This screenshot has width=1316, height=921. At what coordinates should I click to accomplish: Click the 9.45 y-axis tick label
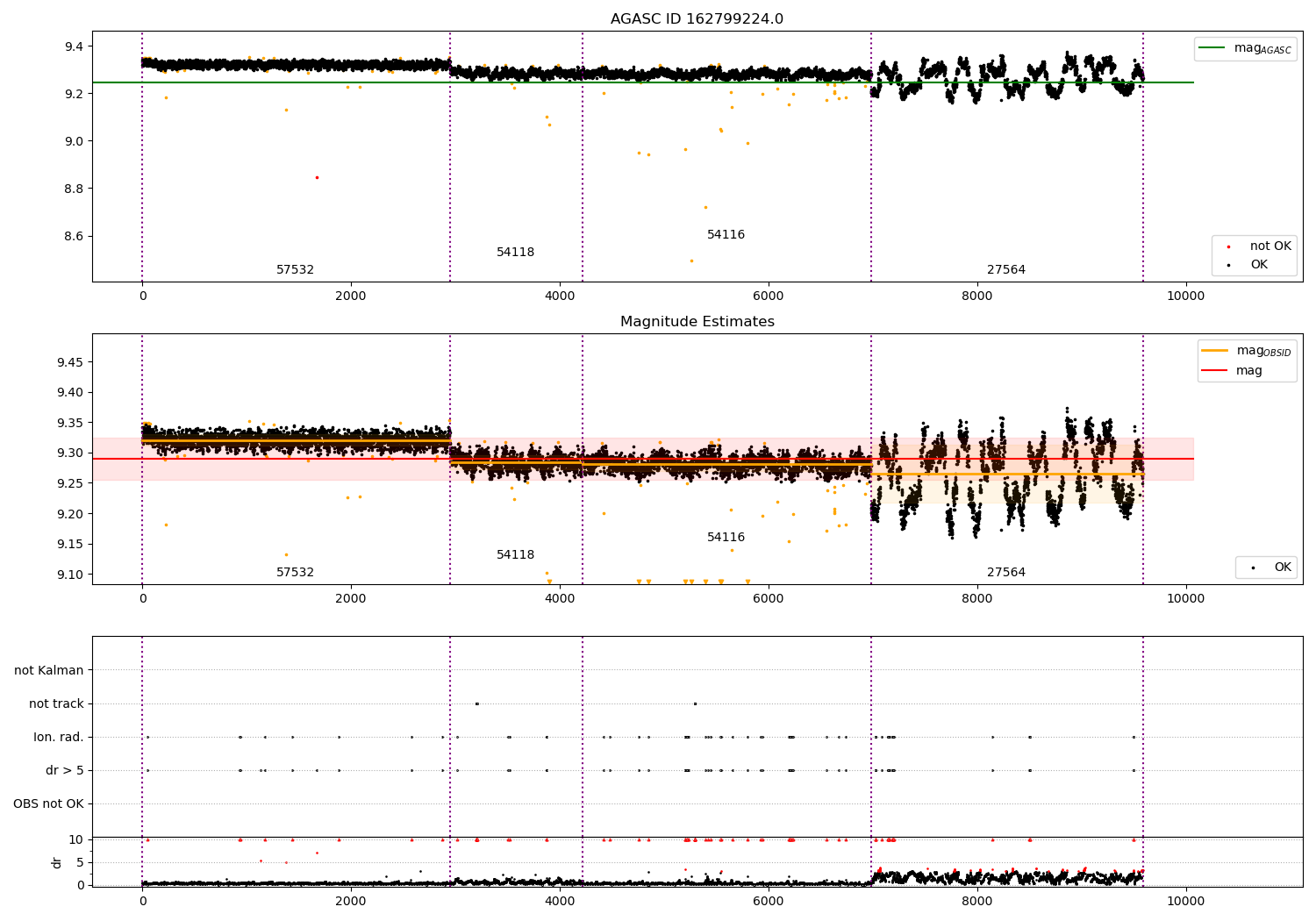(69, 362)
